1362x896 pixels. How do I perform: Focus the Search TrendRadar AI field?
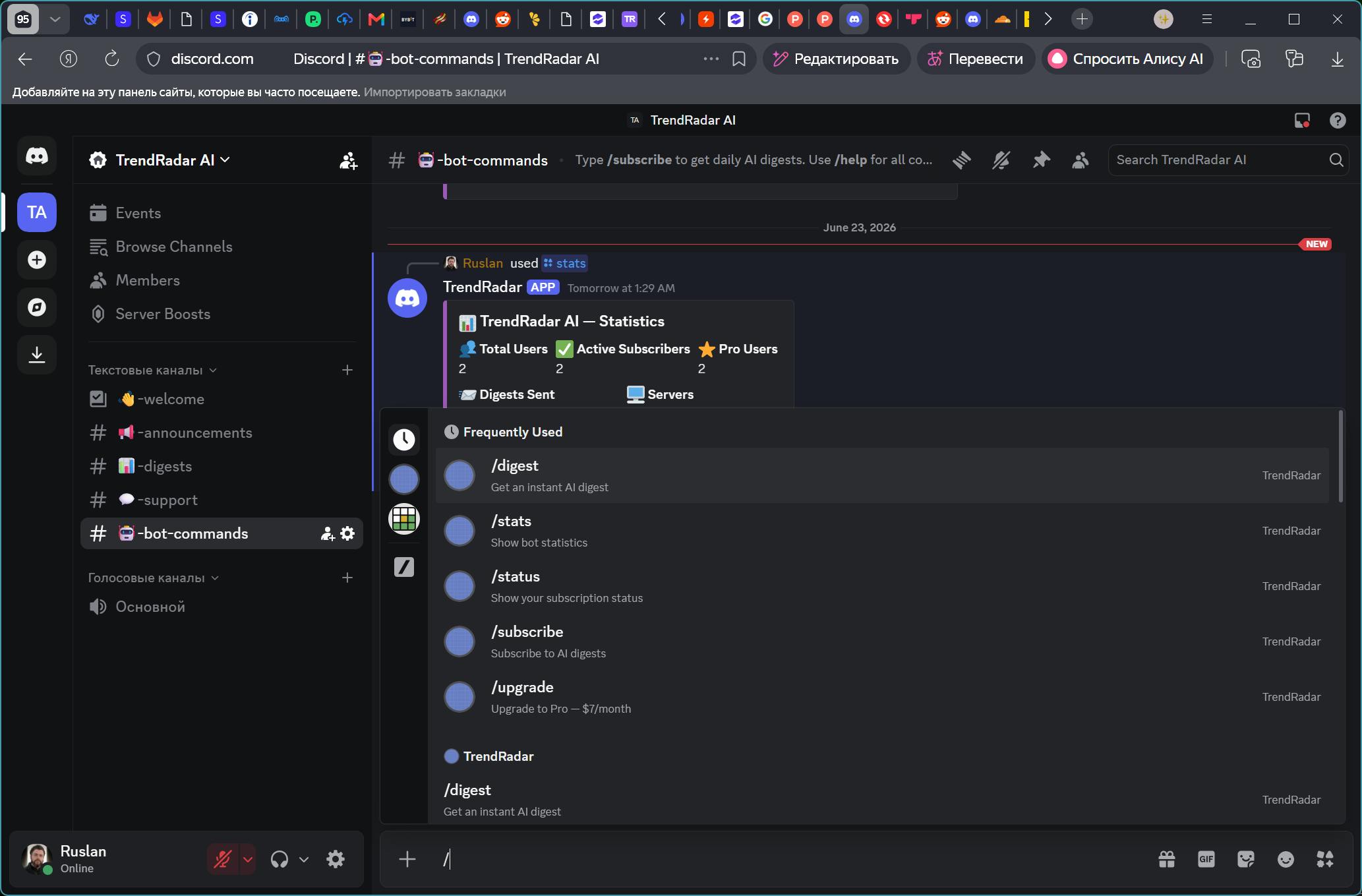click(1228, 160)
